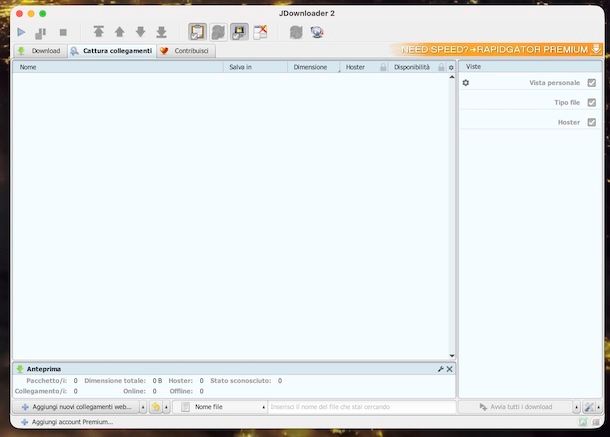Click the lock icon beside Disponibilità column

coord(441,67)
